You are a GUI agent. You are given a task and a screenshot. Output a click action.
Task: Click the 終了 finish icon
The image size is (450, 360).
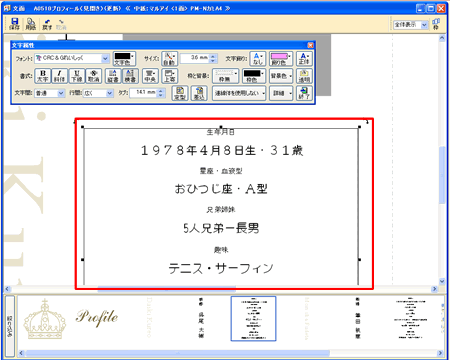pyautogui.click(x=304, y=93)
